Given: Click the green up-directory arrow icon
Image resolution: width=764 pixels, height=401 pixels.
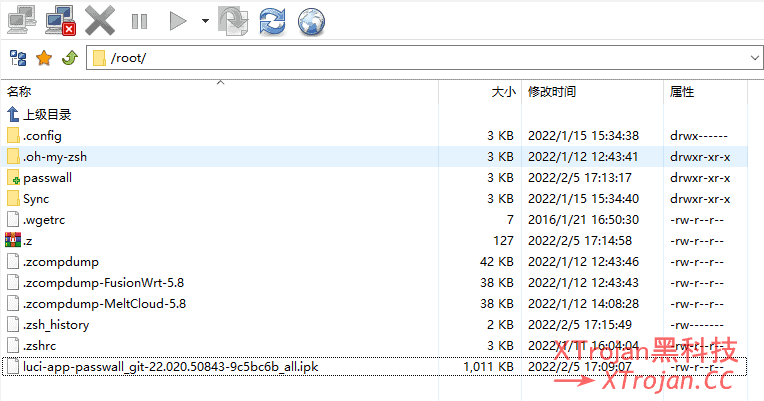Looking at the screenshot, I should click(x=69, y=58).
